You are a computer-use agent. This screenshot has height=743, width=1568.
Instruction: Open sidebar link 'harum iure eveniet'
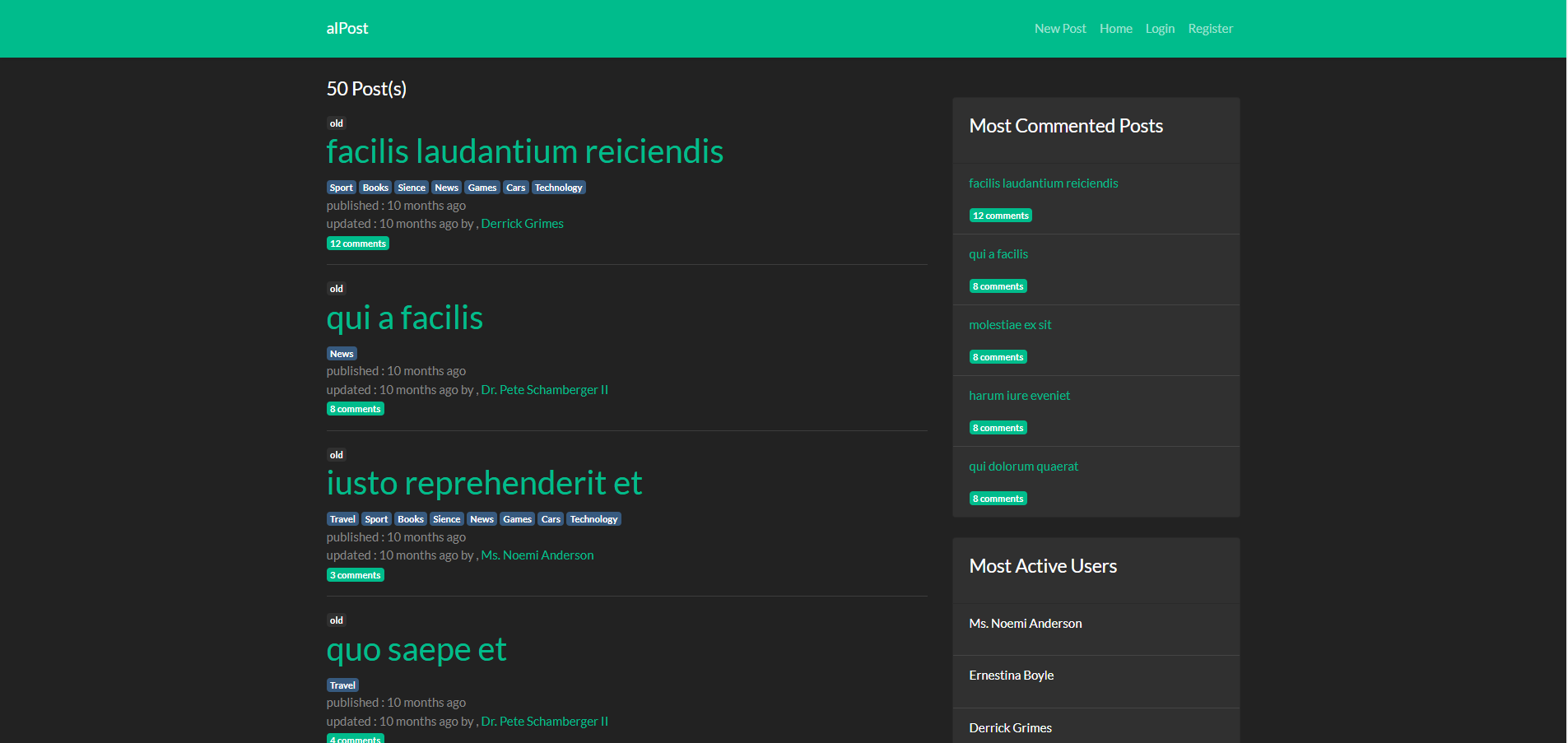tap(1019, 396)
